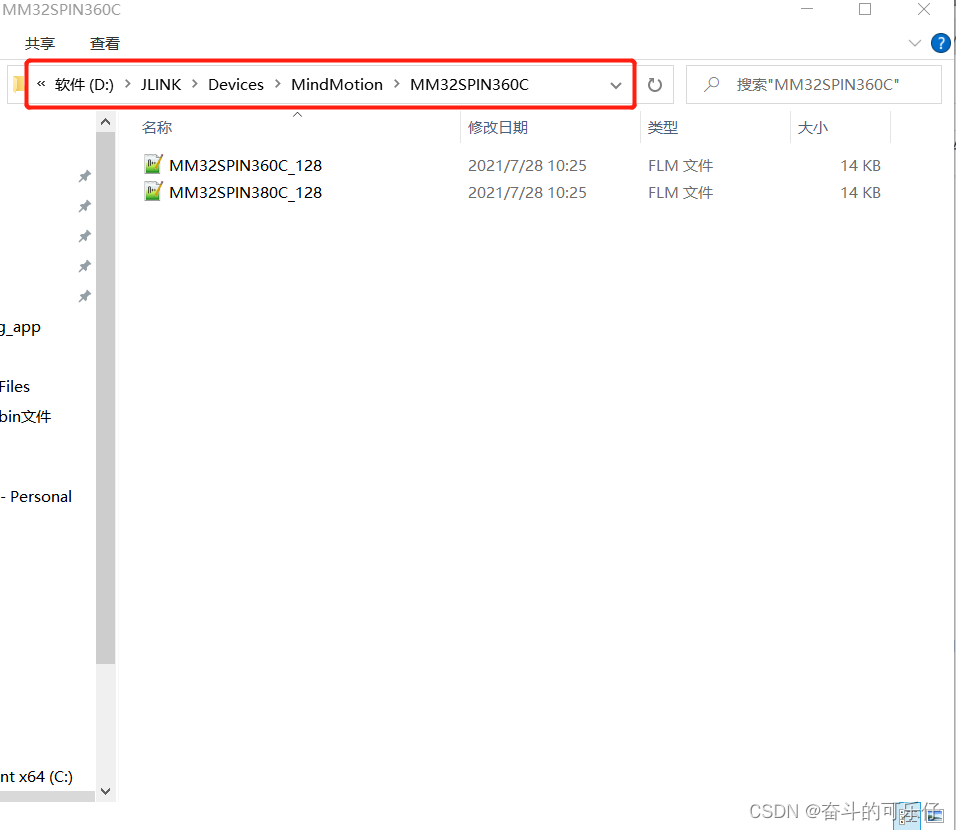
Task: Open the Files item in navigation pane
Action: 15,387
